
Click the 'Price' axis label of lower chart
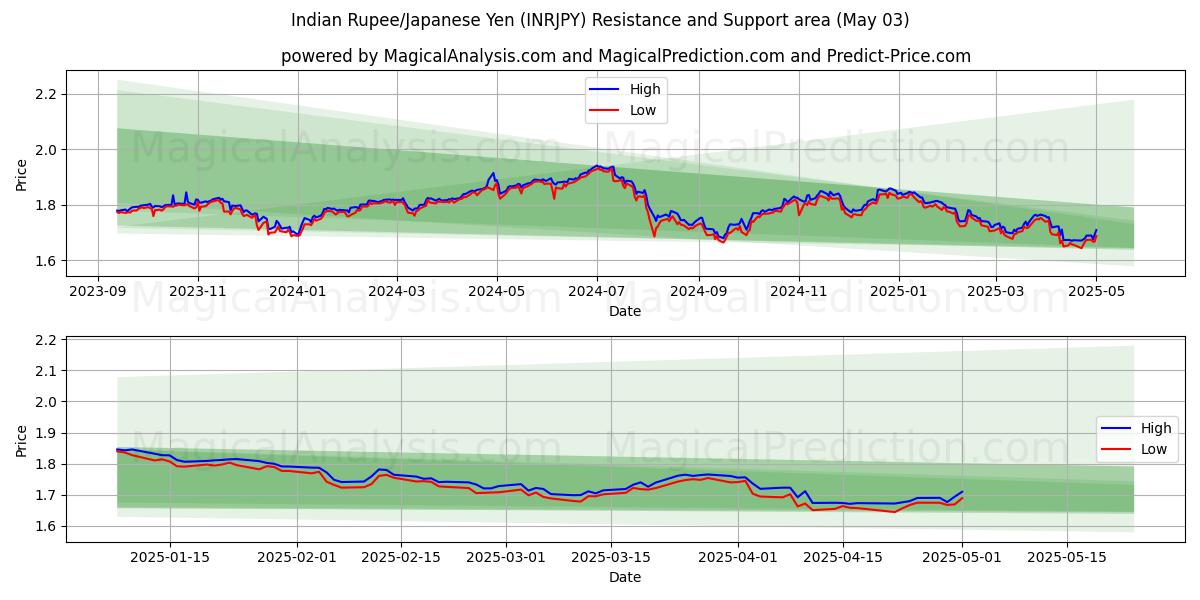point(22,440)
